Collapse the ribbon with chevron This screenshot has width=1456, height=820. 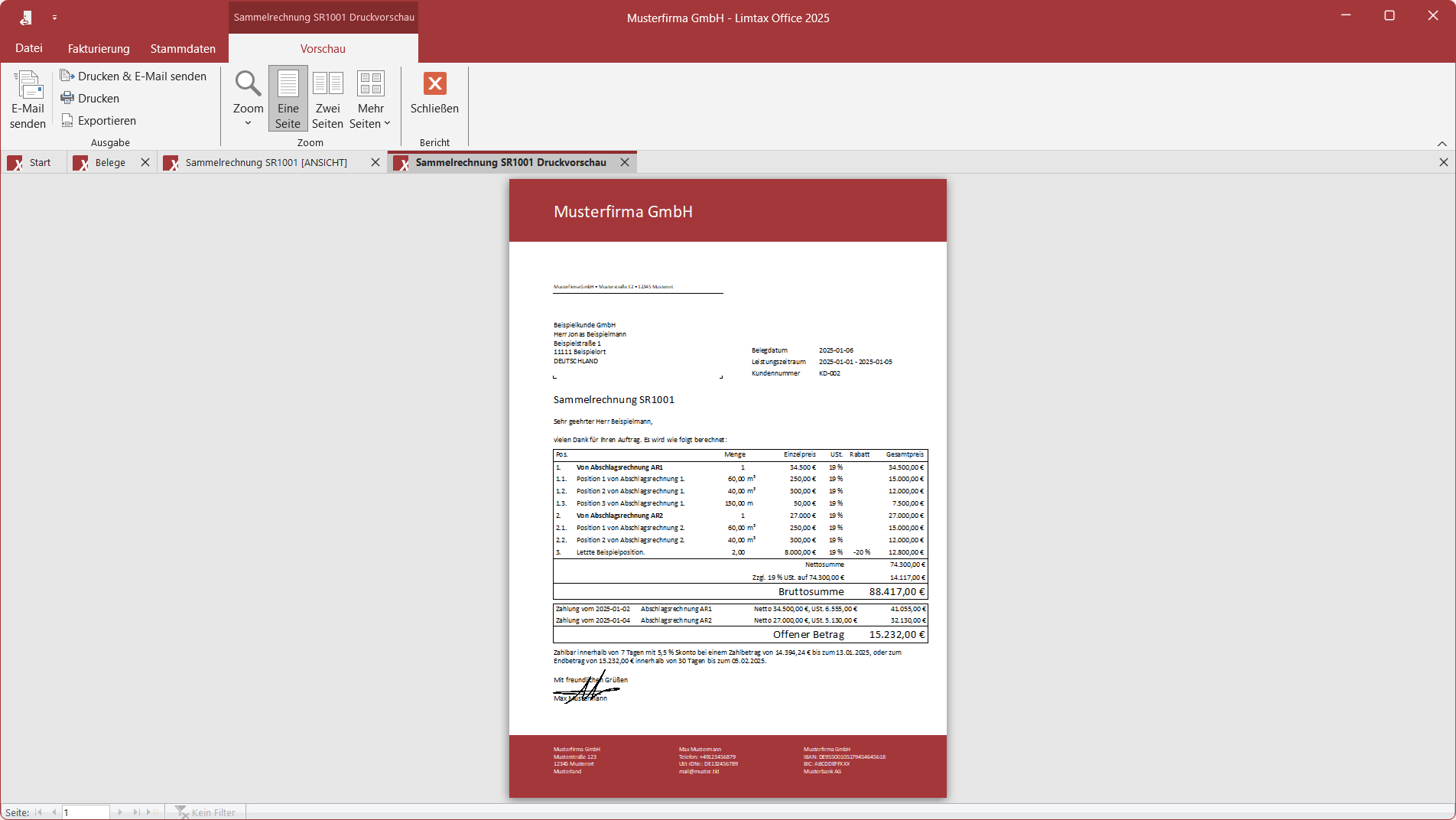click(x=1441, y=144)
